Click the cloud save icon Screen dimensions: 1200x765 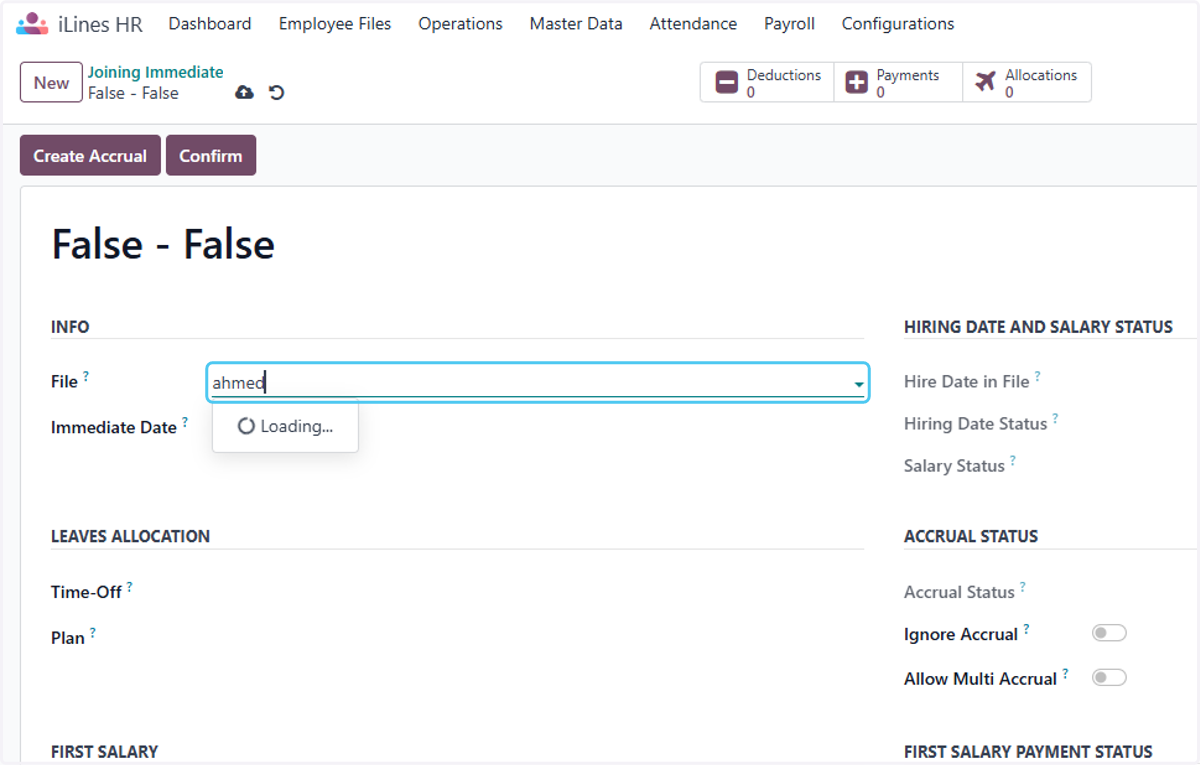244,93
